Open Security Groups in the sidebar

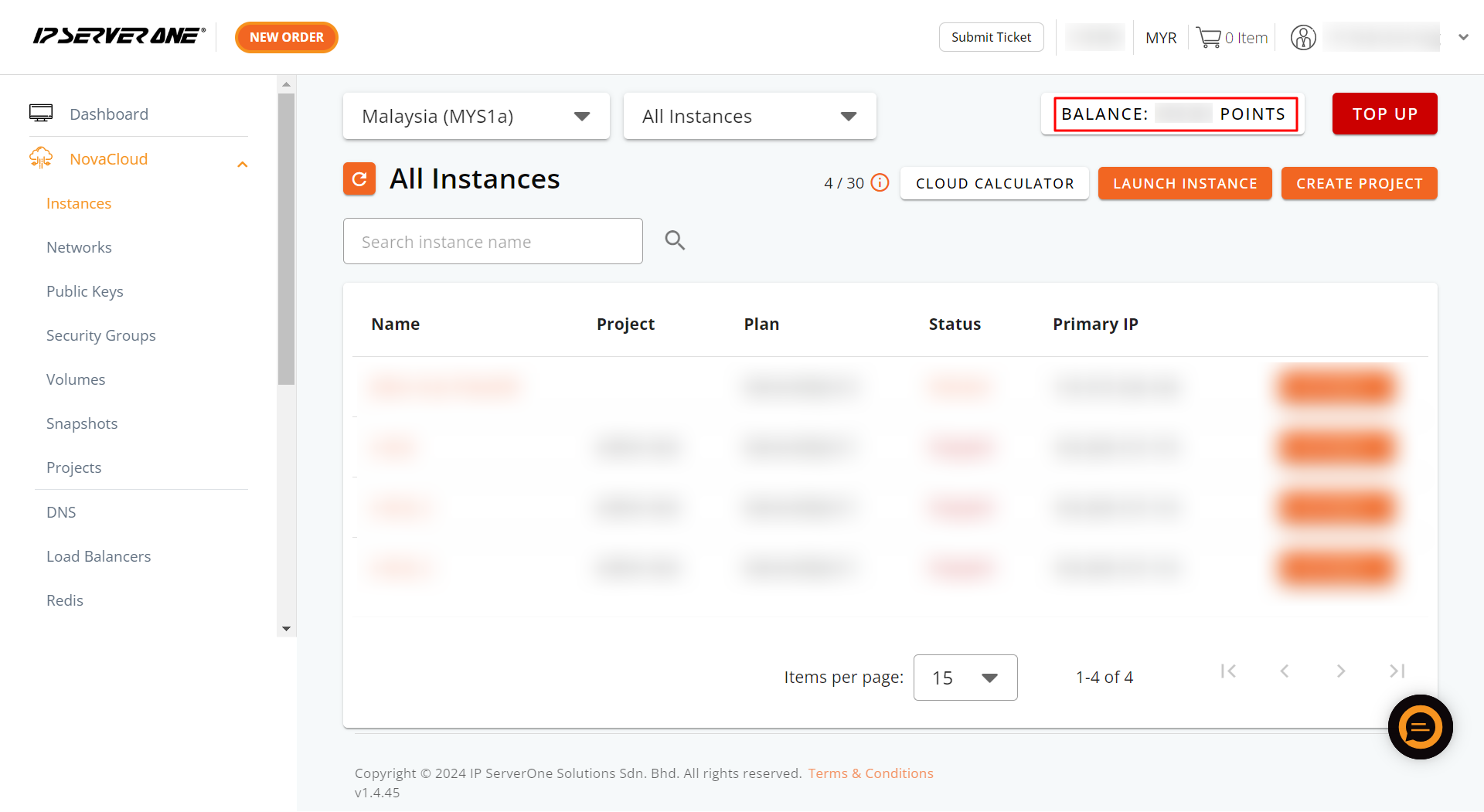point(101,335)
